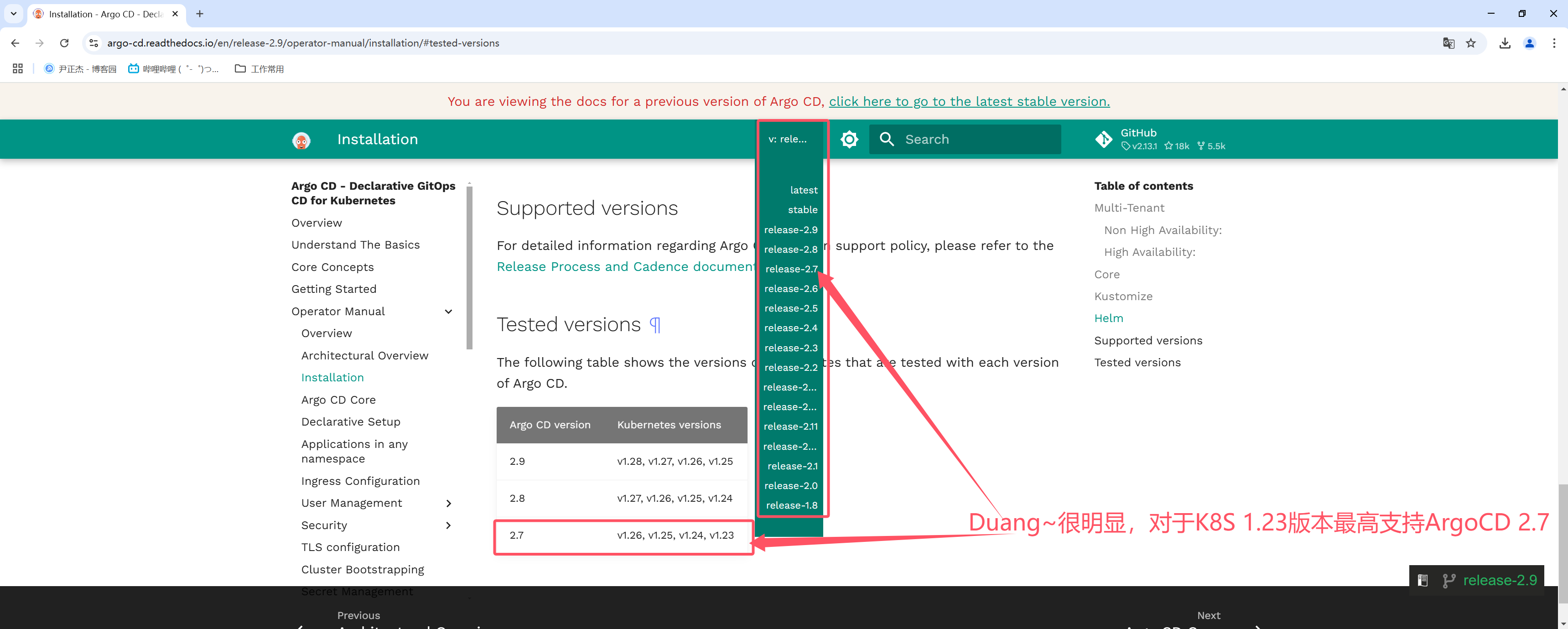This screenshot has height=629, width=1568.
Task: Select release-2.7 from the version list
Action: (x=791, y=269)
